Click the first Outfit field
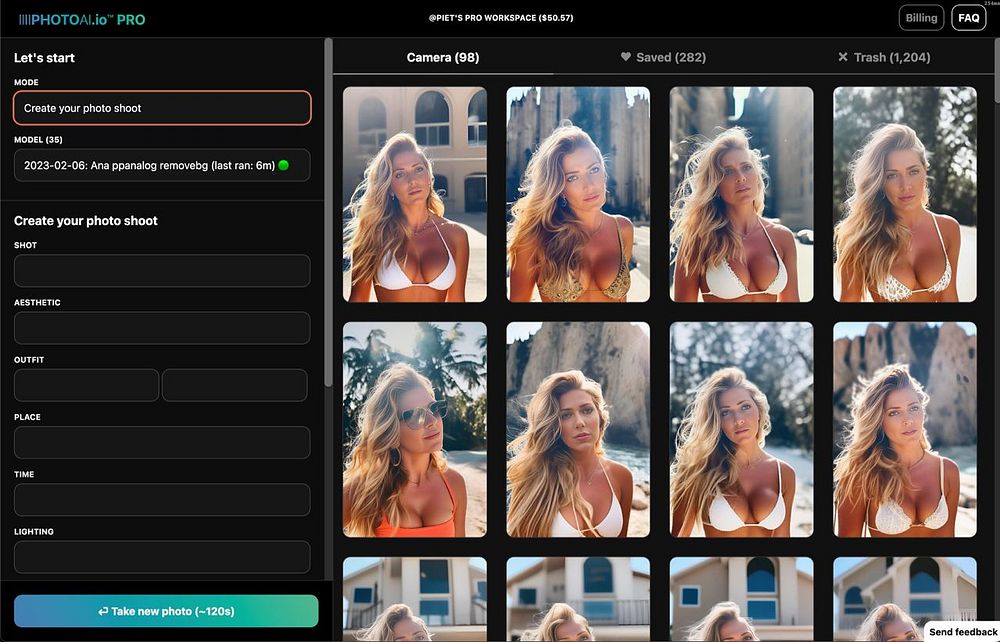 (86, 385)
